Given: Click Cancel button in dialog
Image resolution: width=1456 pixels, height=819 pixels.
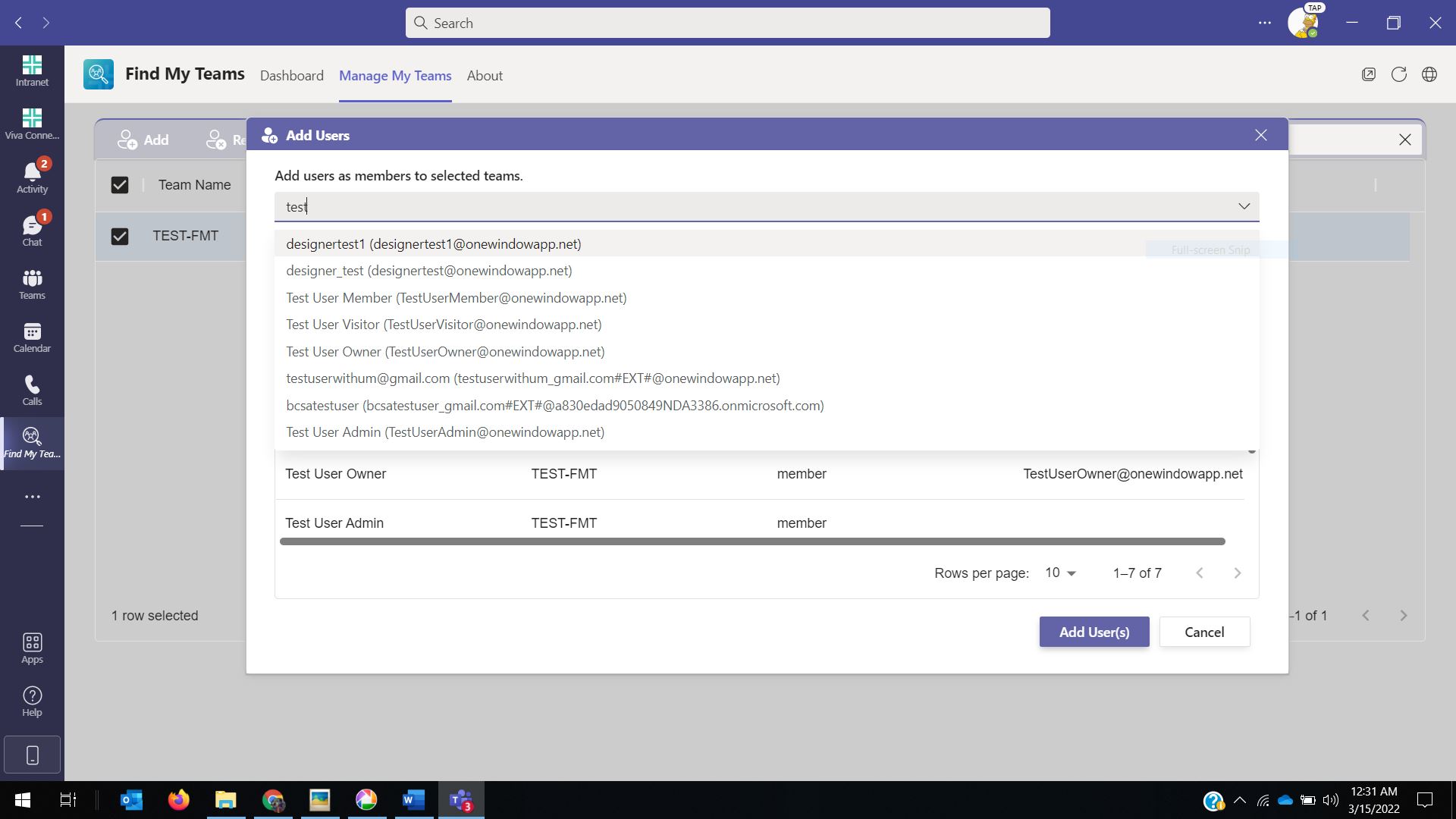Looking at the screenshot, I should [x=1204, y=632].
